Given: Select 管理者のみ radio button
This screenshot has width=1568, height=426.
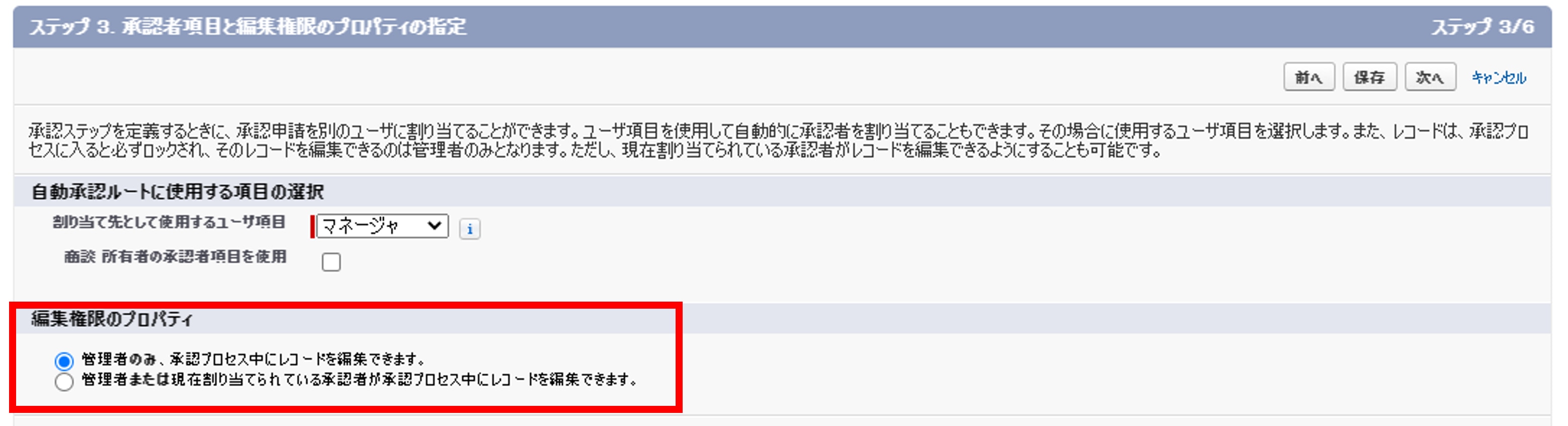Looking at the screenshot, I should (64, 361).
